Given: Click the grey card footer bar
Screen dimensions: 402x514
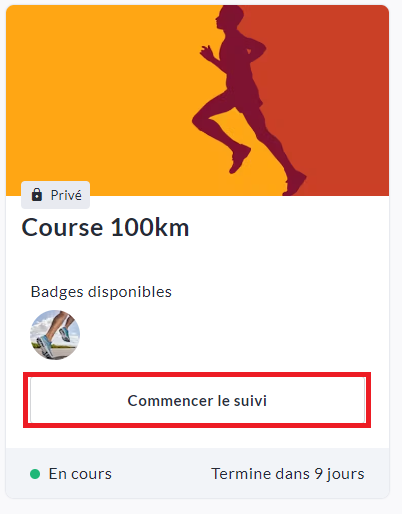Looking at the screenshot, I should [197, 473].
